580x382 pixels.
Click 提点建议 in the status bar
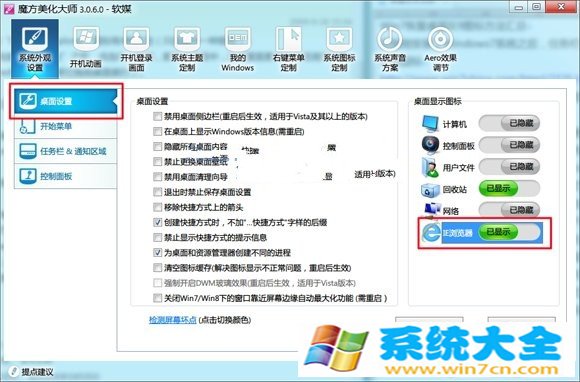click(37, 372)
